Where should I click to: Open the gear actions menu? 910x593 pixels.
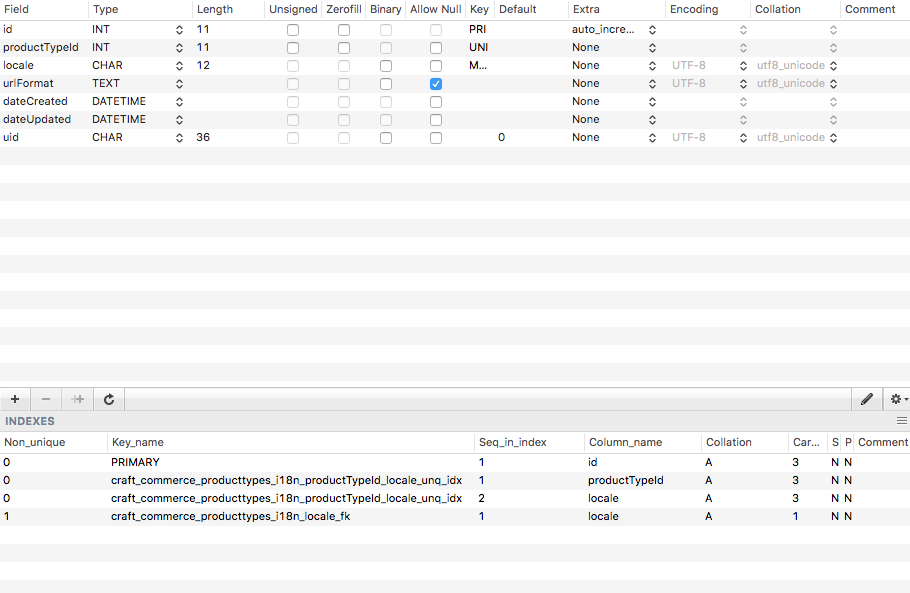click(x=897, y=399)
